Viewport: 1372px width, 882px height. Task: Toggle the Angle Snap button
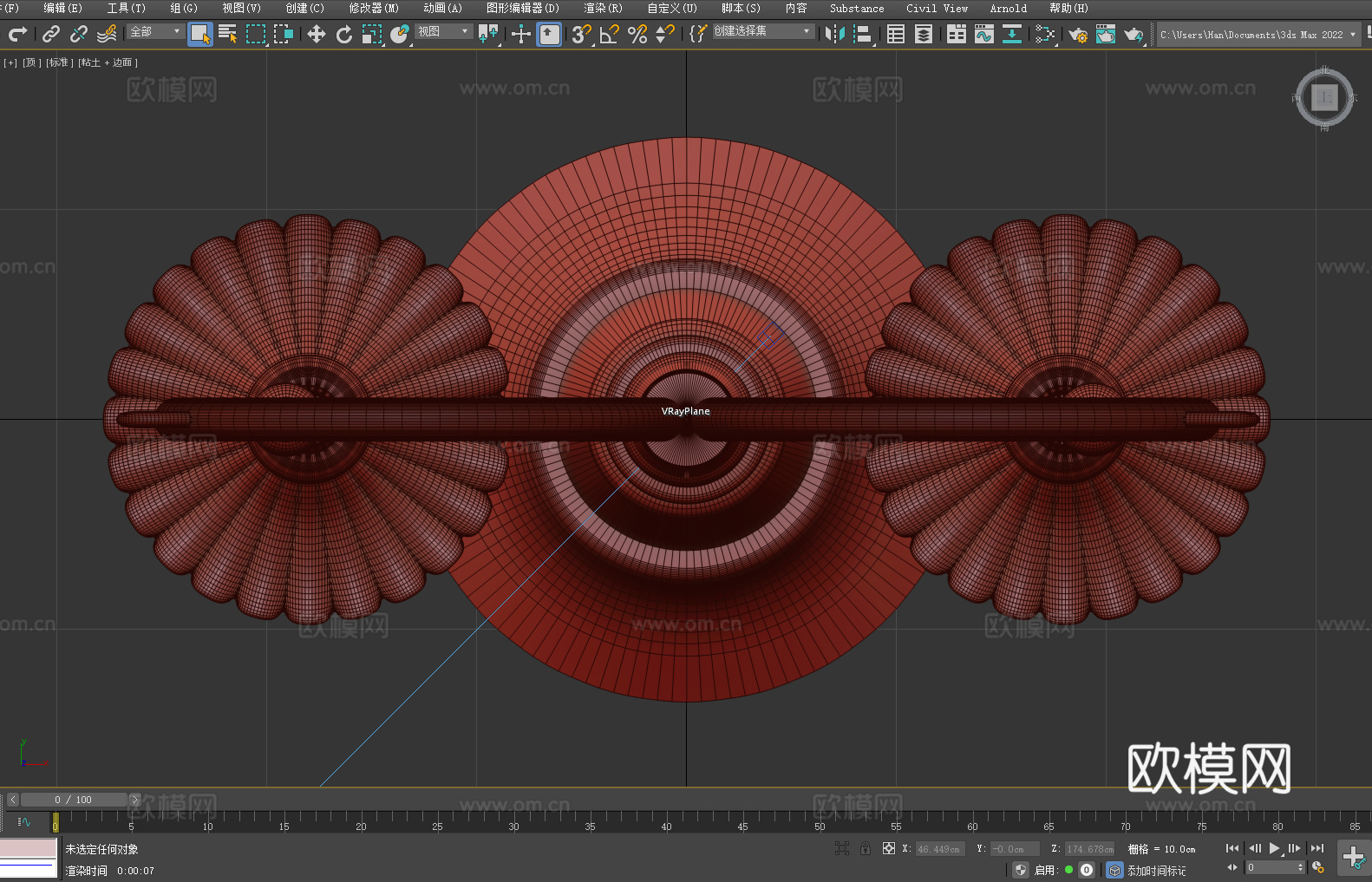click(x=610, y=35)
